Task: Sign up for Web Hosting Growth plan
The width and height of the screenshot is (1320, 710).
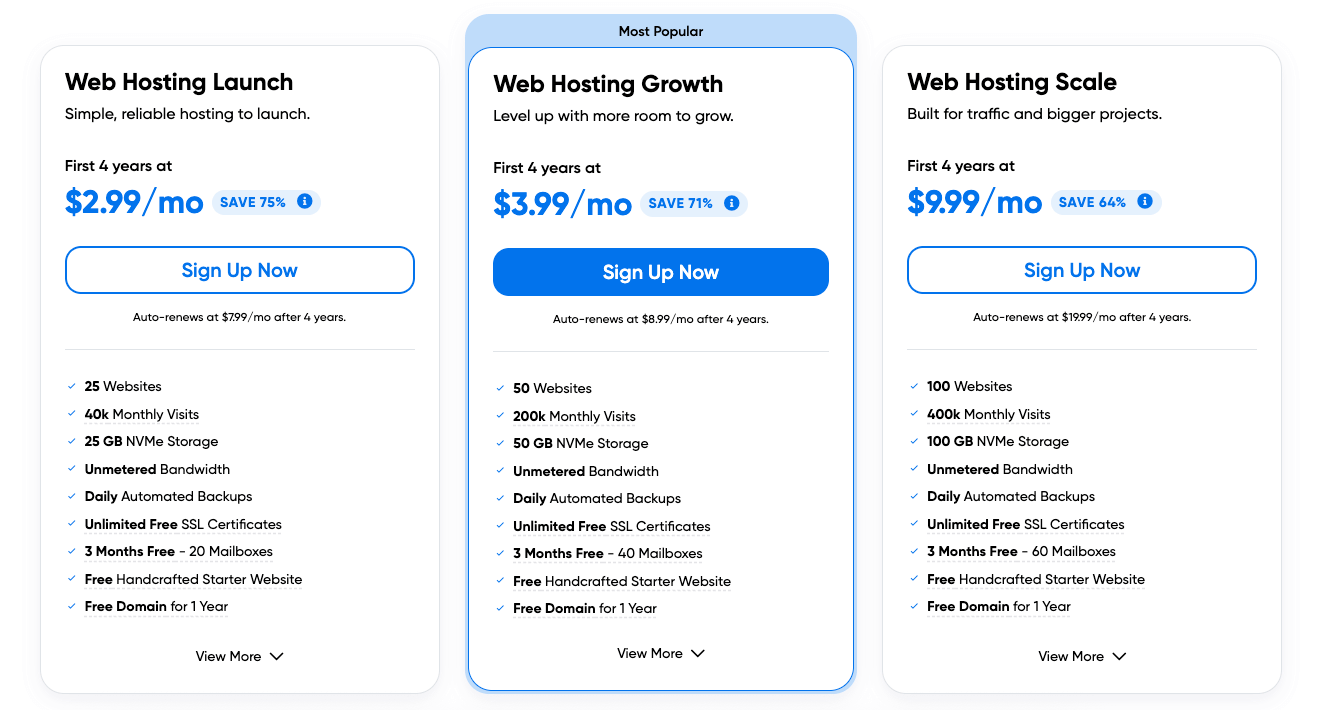Action: pyautogui.click(x=660, y=272)
